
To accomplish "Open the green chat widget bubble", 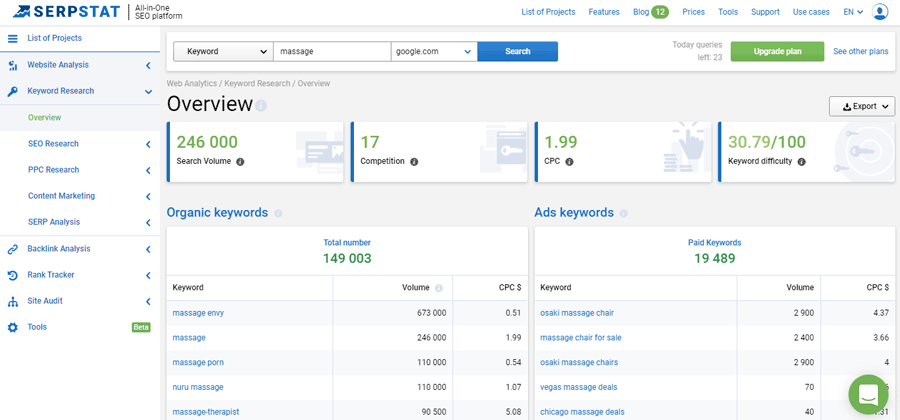I will pos(868,394).
